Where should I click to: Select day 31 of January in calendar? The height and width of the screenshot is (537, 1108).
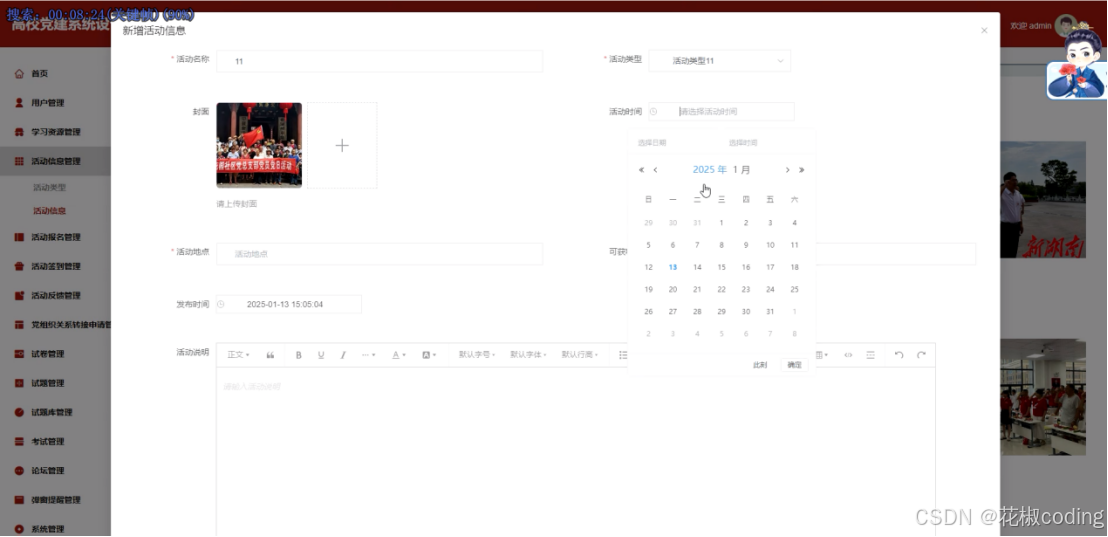(x=770, y=312)
